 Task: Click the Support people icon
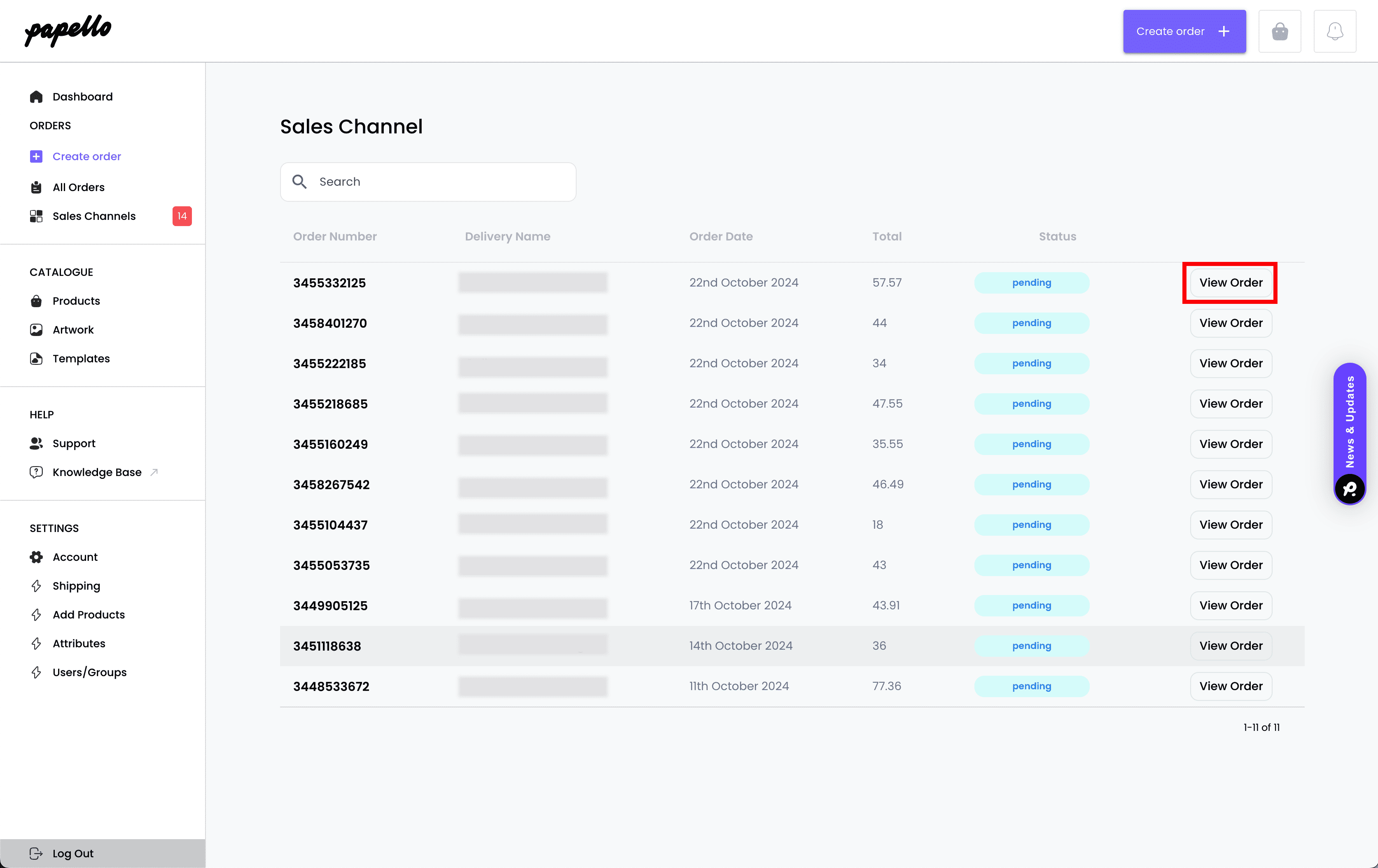[36, 443]
